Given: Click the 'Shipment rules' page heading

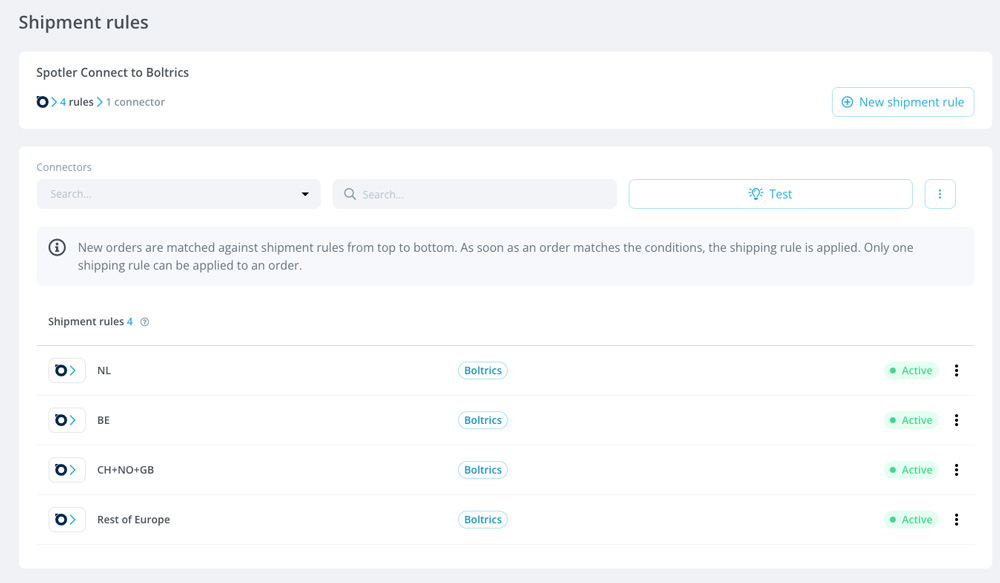Looking at the screenshot, I should point(84,22).
